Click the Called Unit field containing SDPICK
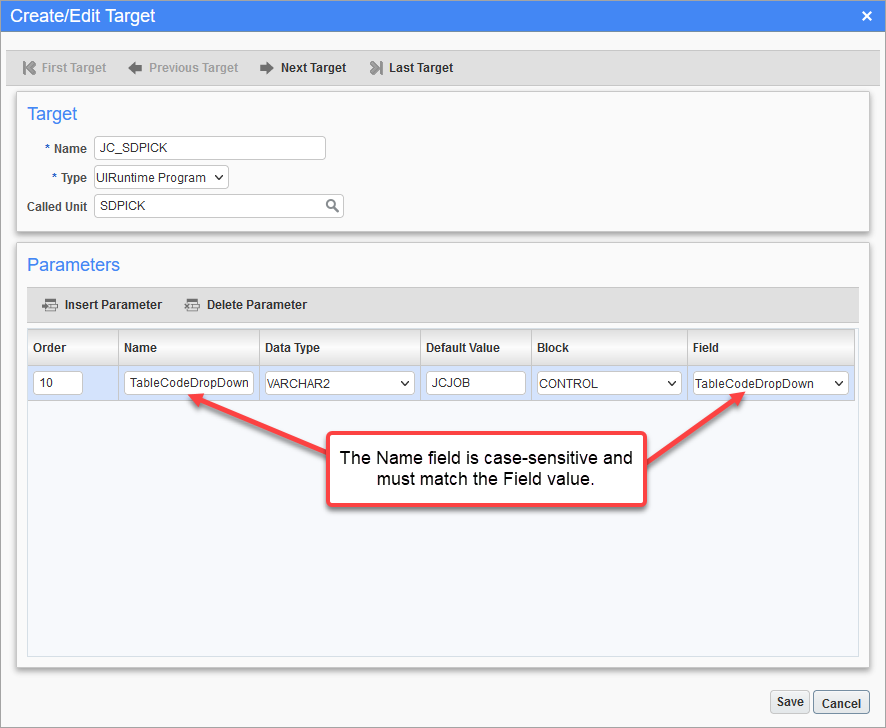886x728 pixels. point(210,206)
